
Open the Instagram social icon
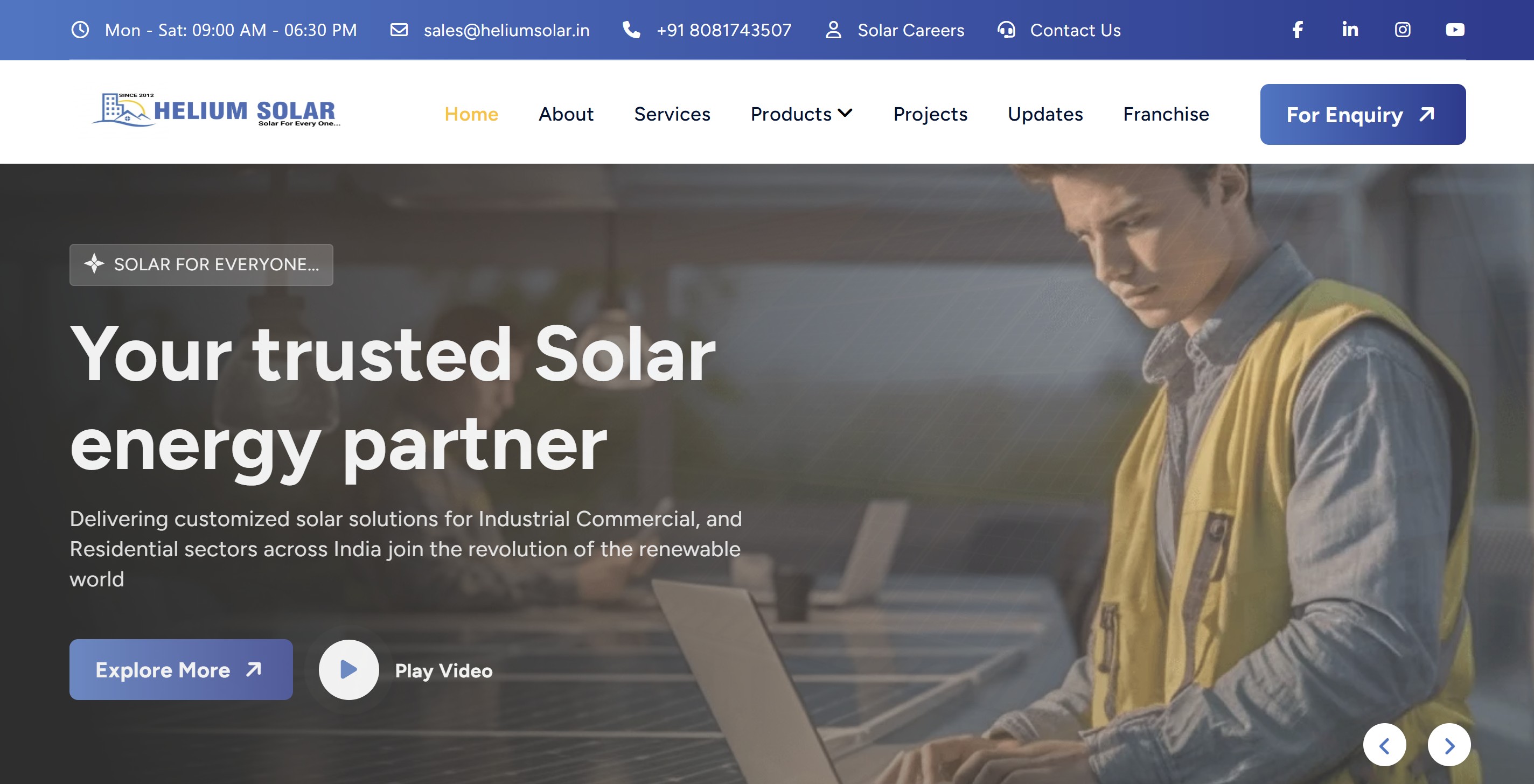point(1403,30)
